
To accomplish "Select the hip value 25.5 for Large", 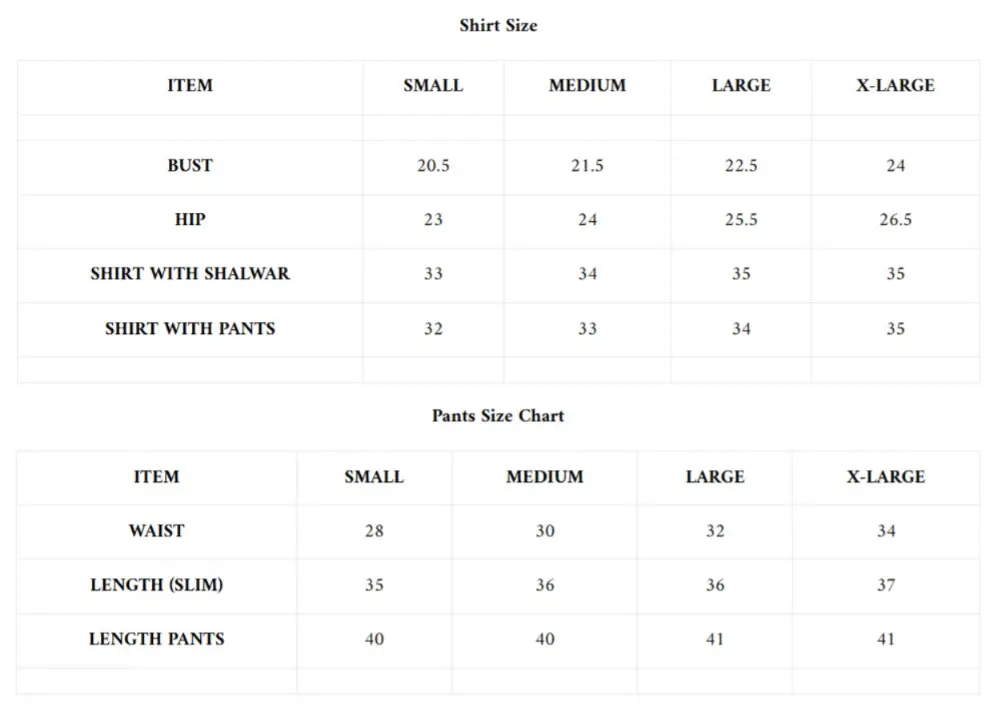I will pyautogui.click(x=741, y=220).
